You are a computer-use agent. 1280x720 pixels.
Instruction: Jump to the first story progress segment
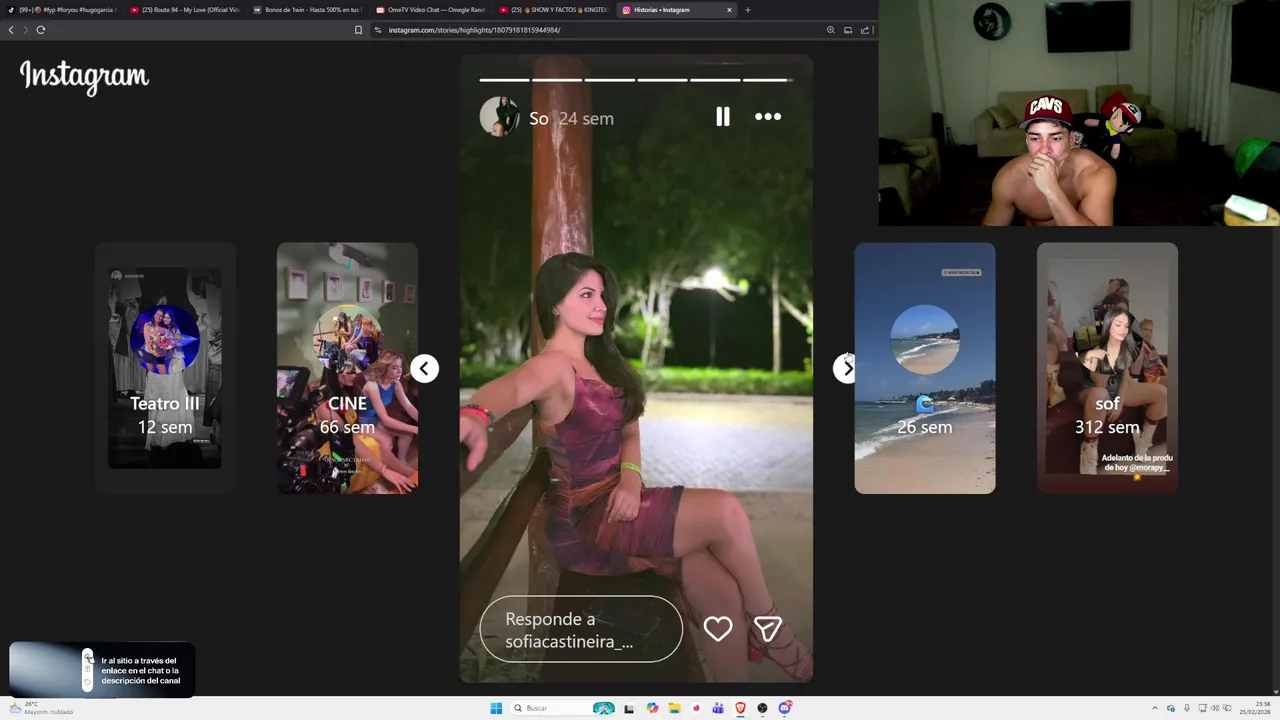[504, 80]
